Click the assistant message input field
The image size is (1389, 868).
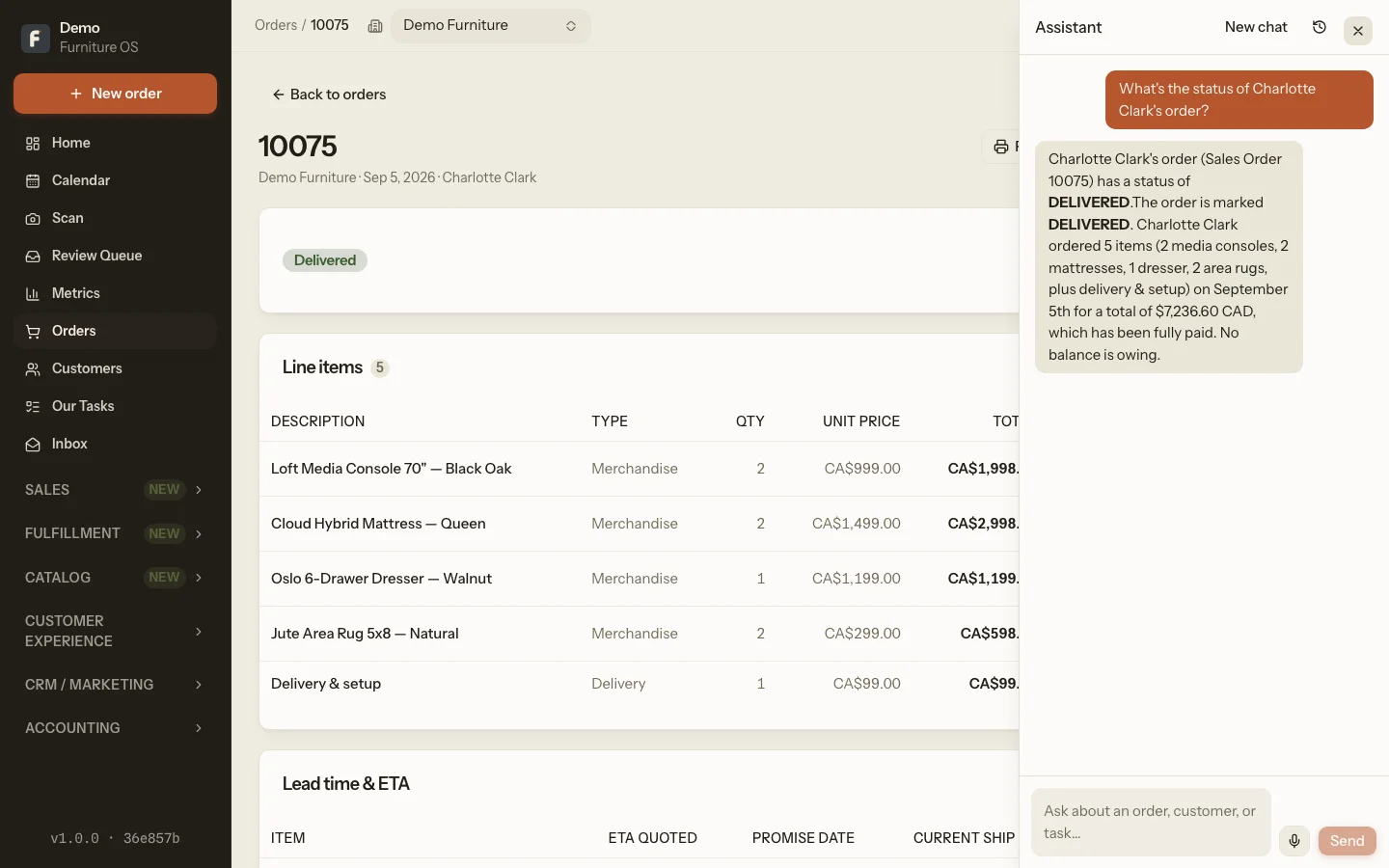[x=1151, y=823]
